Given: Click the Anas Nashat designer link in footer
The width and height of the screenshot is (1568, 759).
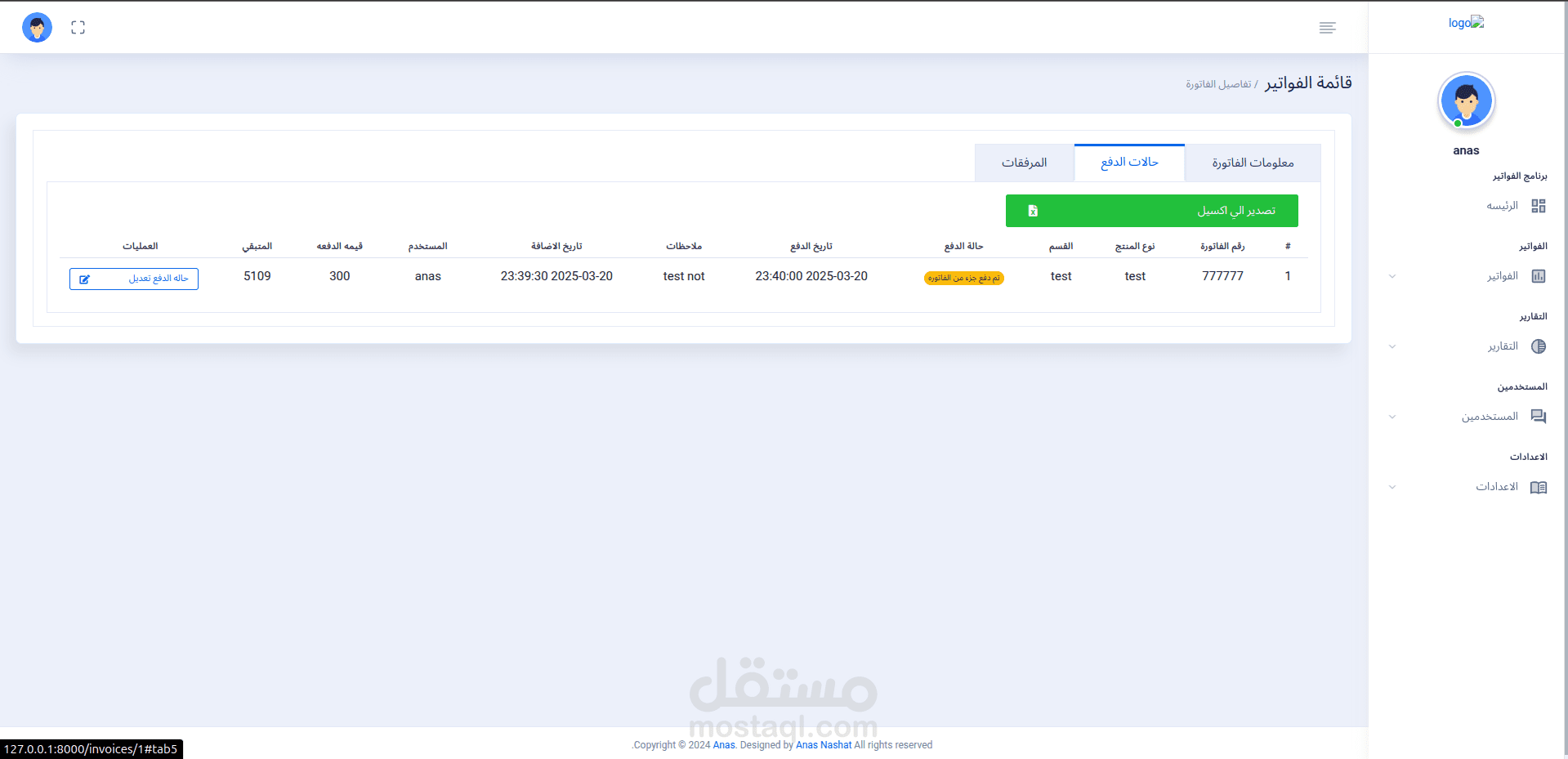Looking at the screenshot, I should tap(824, 745).
